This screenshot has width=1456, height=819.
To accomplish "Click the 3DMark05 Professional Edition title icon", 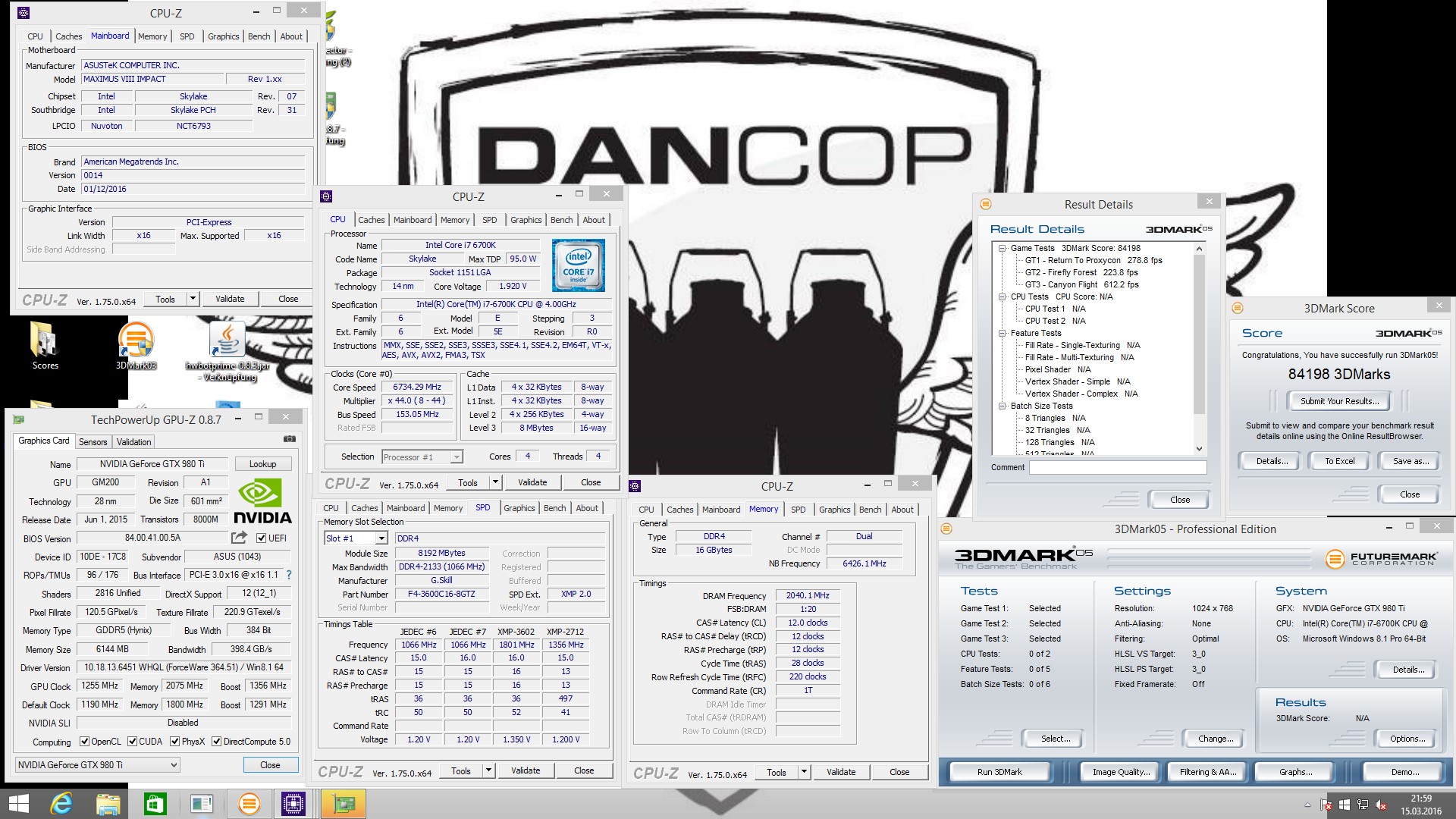I will pos(946,529).
